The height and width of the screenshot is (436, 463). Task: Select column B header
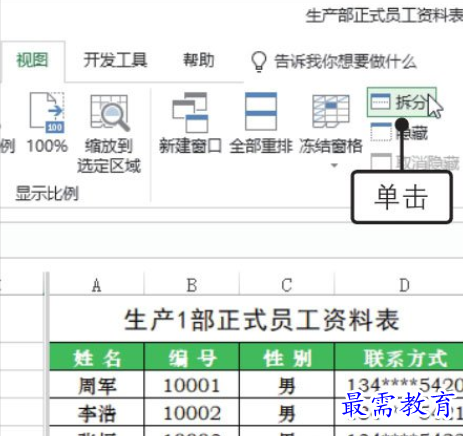[192, 285]
